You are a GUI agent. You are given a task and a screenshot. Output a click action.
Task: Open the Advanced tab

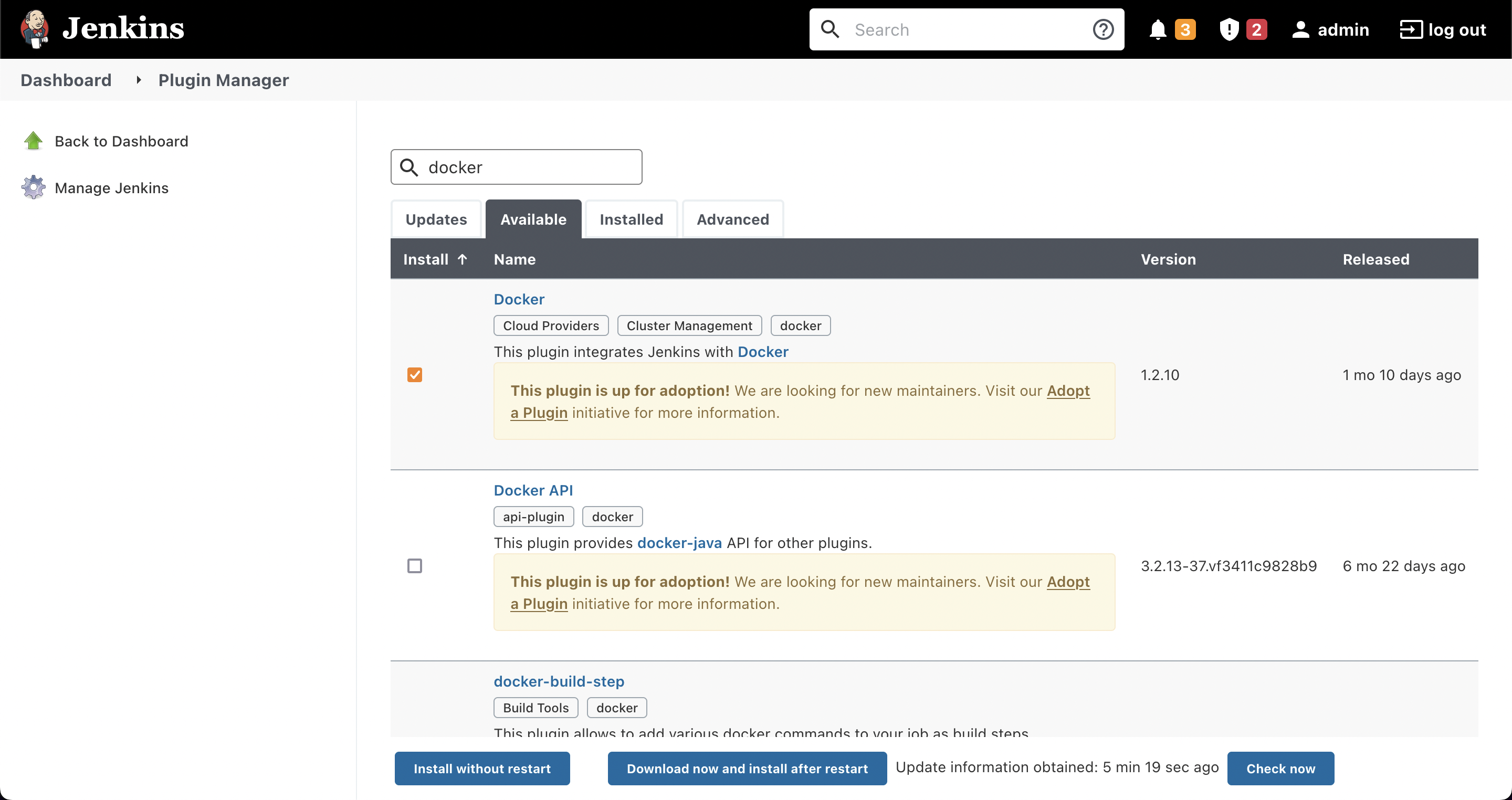point(732,219)
